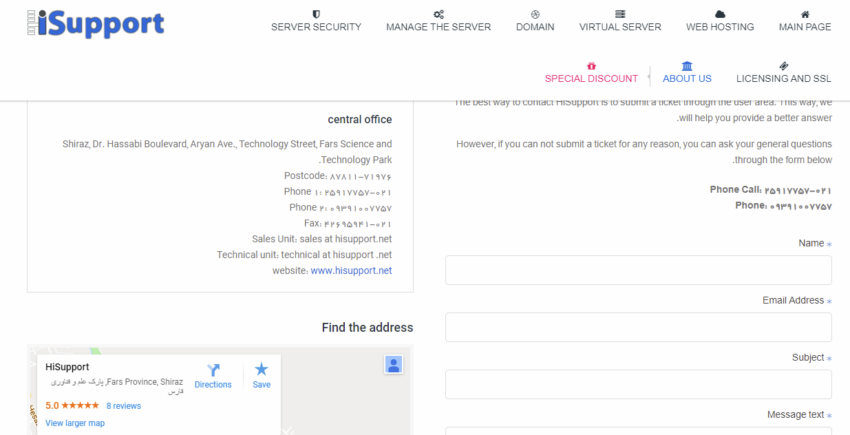Screen dimensions: 850x435
Task: Go to the www.hisupport.net website link
Action: tap(351, 270)
